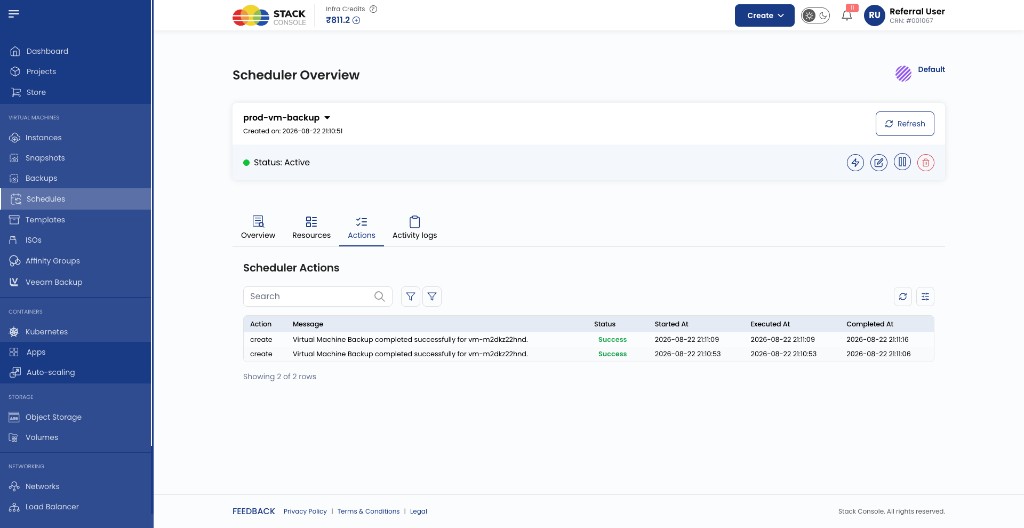Switch to the Resources tab
The image size is (1024, 528).
(x=312, y=228)
